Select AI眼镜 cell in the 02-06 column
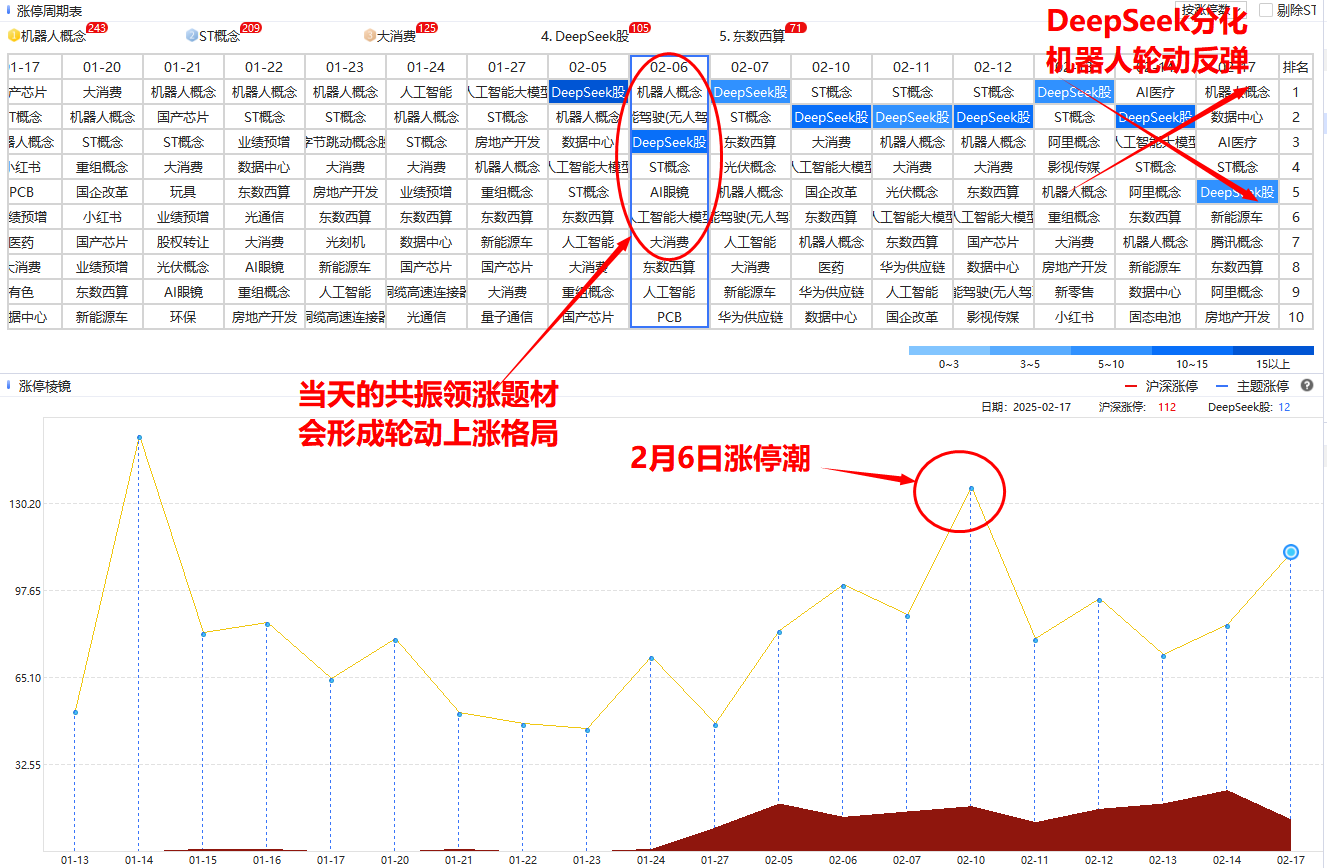The image size is (1327, 868). pos(669,192)
